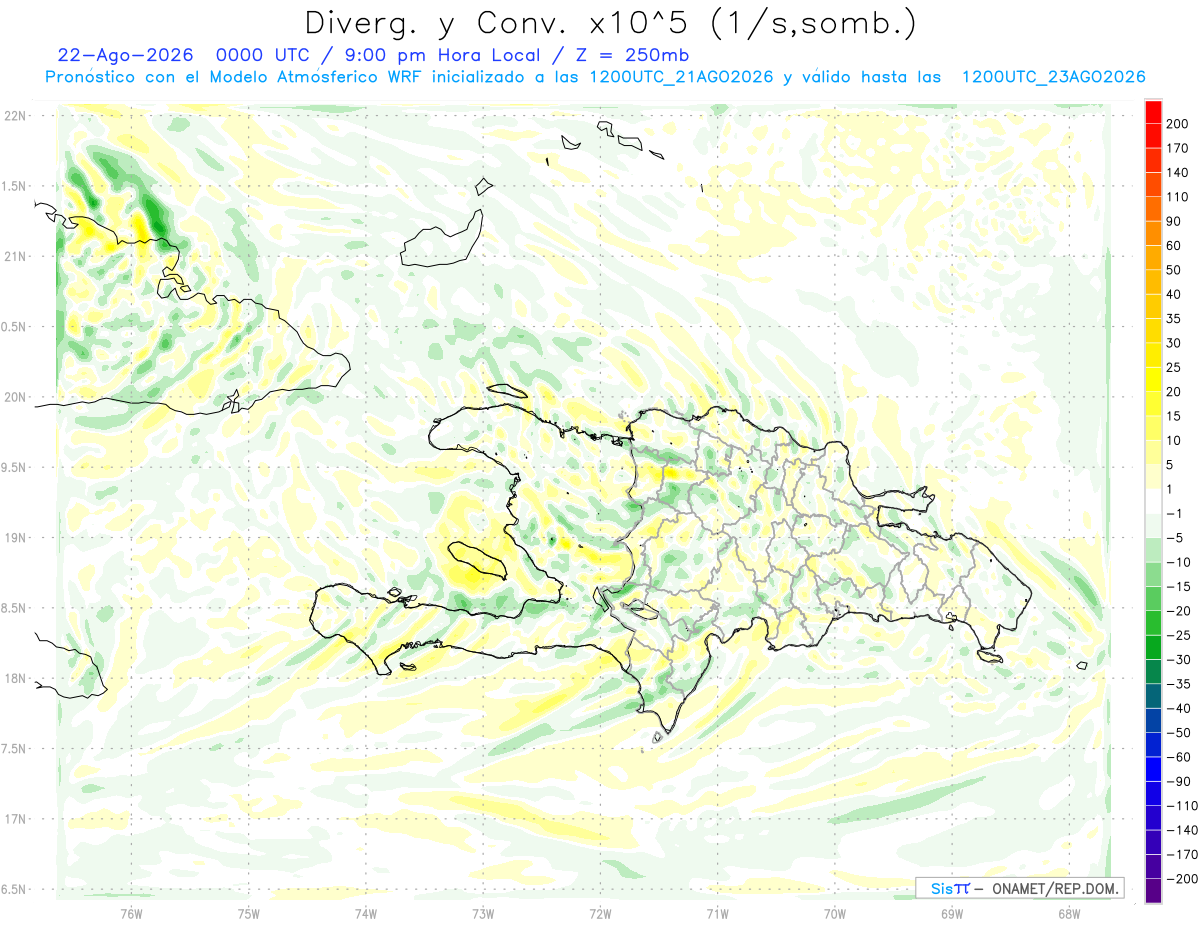The image size is (1200, 927).
Task: Click the '1200UTC_23AGO2026' valid-until time
Action: 1053,77
